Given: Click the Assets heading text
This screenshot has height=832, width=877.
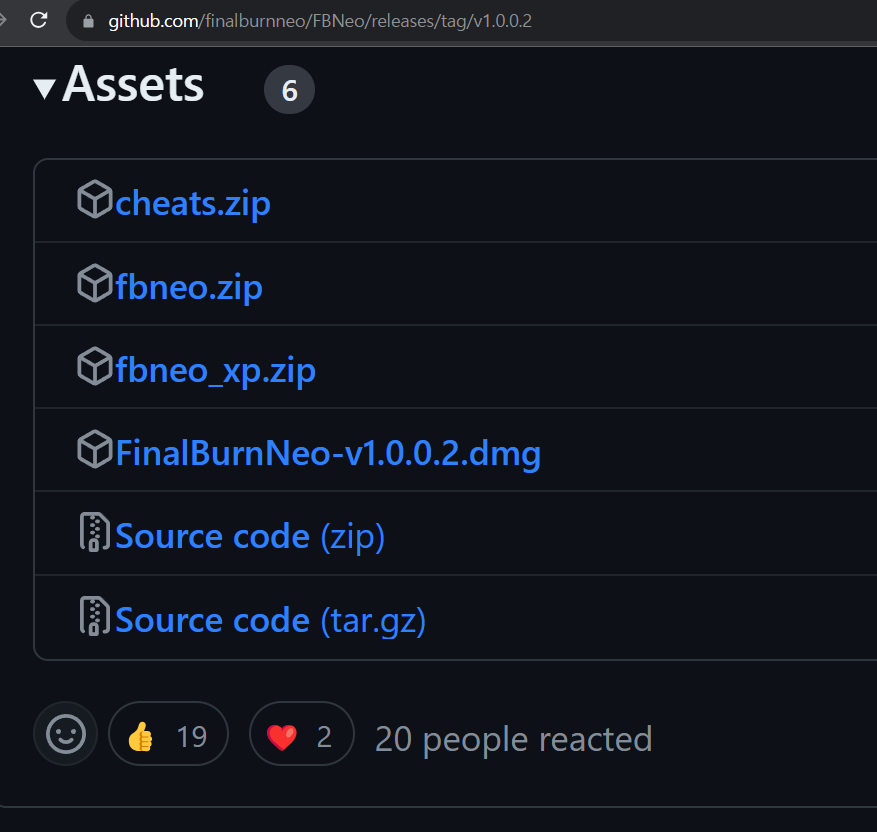Looking at the screenshot, I should point(133,84).
